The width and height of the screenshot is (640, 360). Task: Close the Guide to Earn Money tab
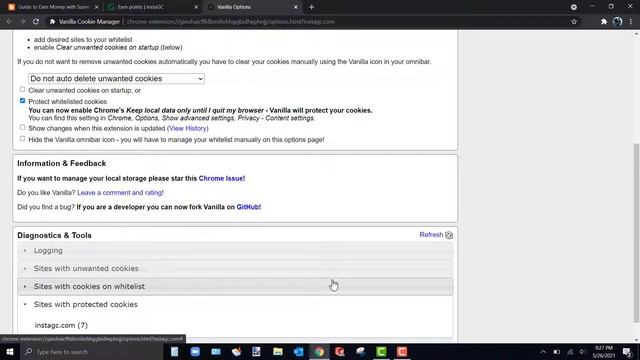96,7
